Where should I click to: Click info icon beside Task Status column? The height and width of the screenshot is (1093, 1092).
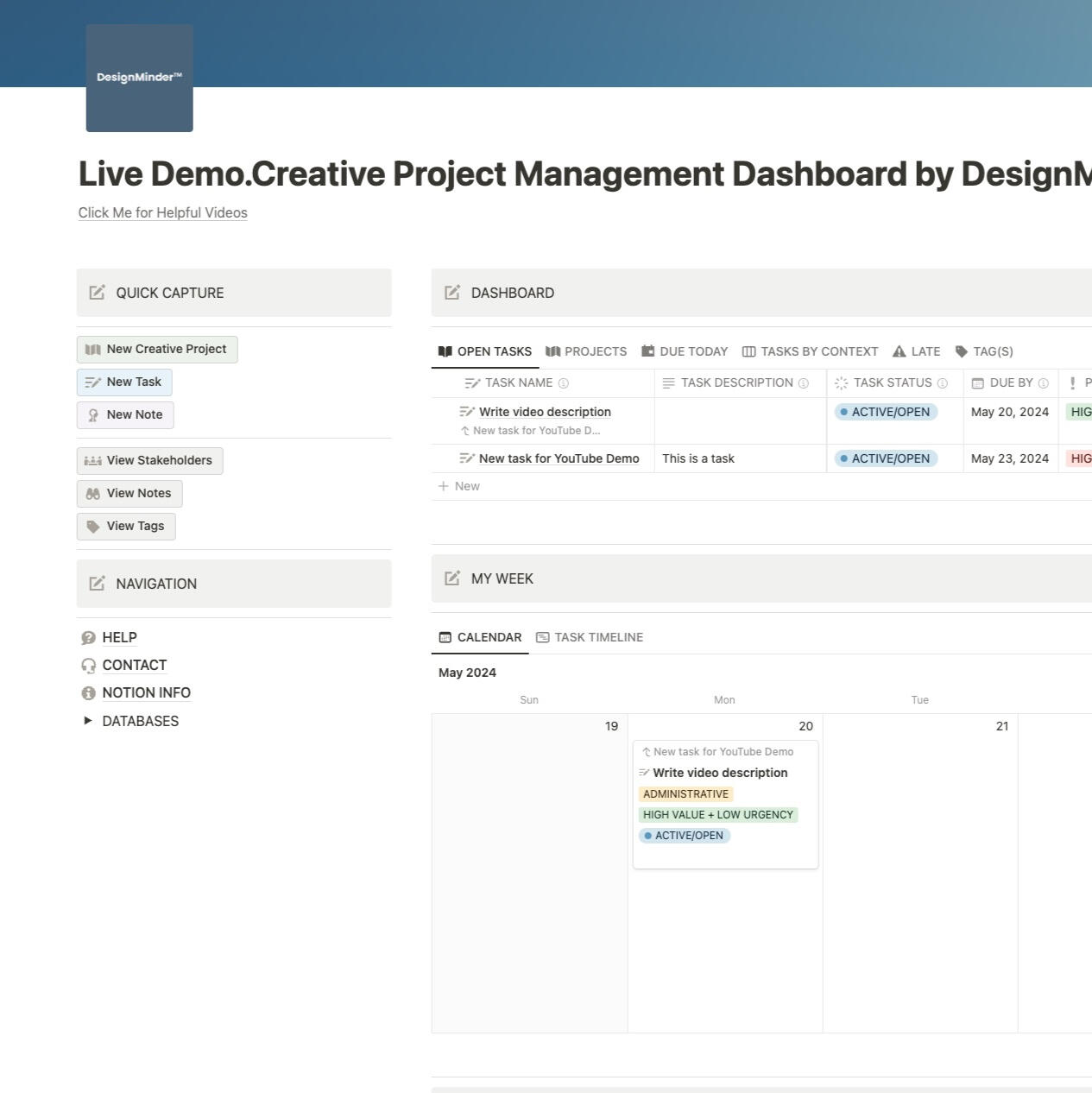pyautogui.click(x=943, y=383)
